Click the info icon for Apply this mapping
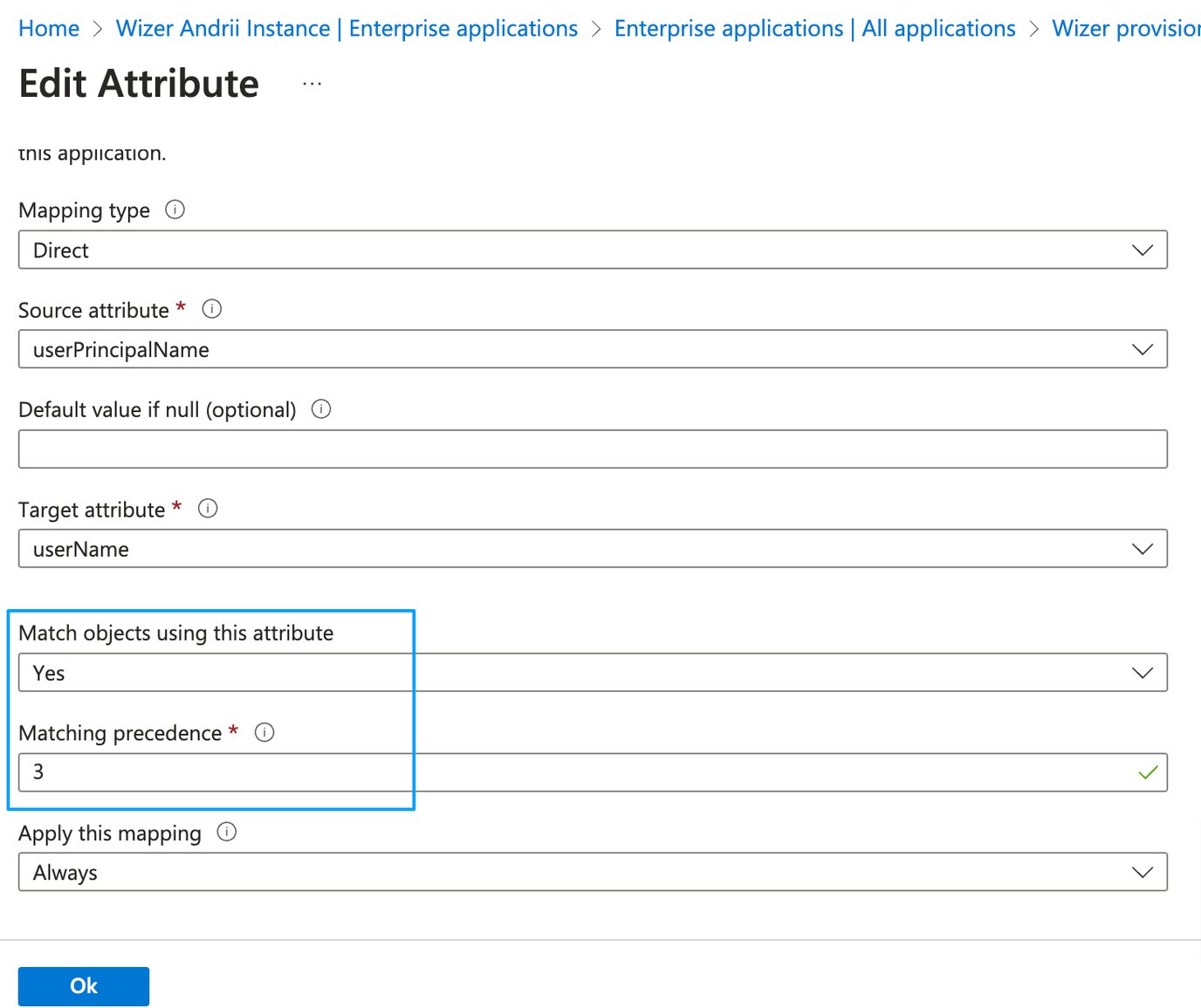This screenshot has width=1201, height=1008. (226, 832)
